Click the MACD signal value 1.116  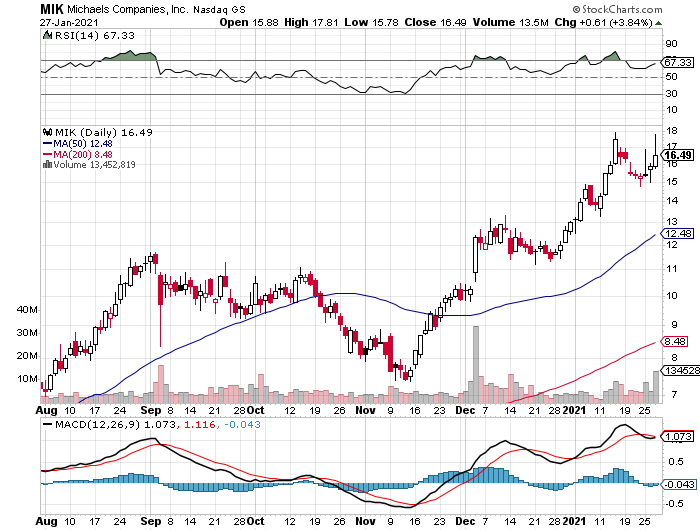click(200, 424)
